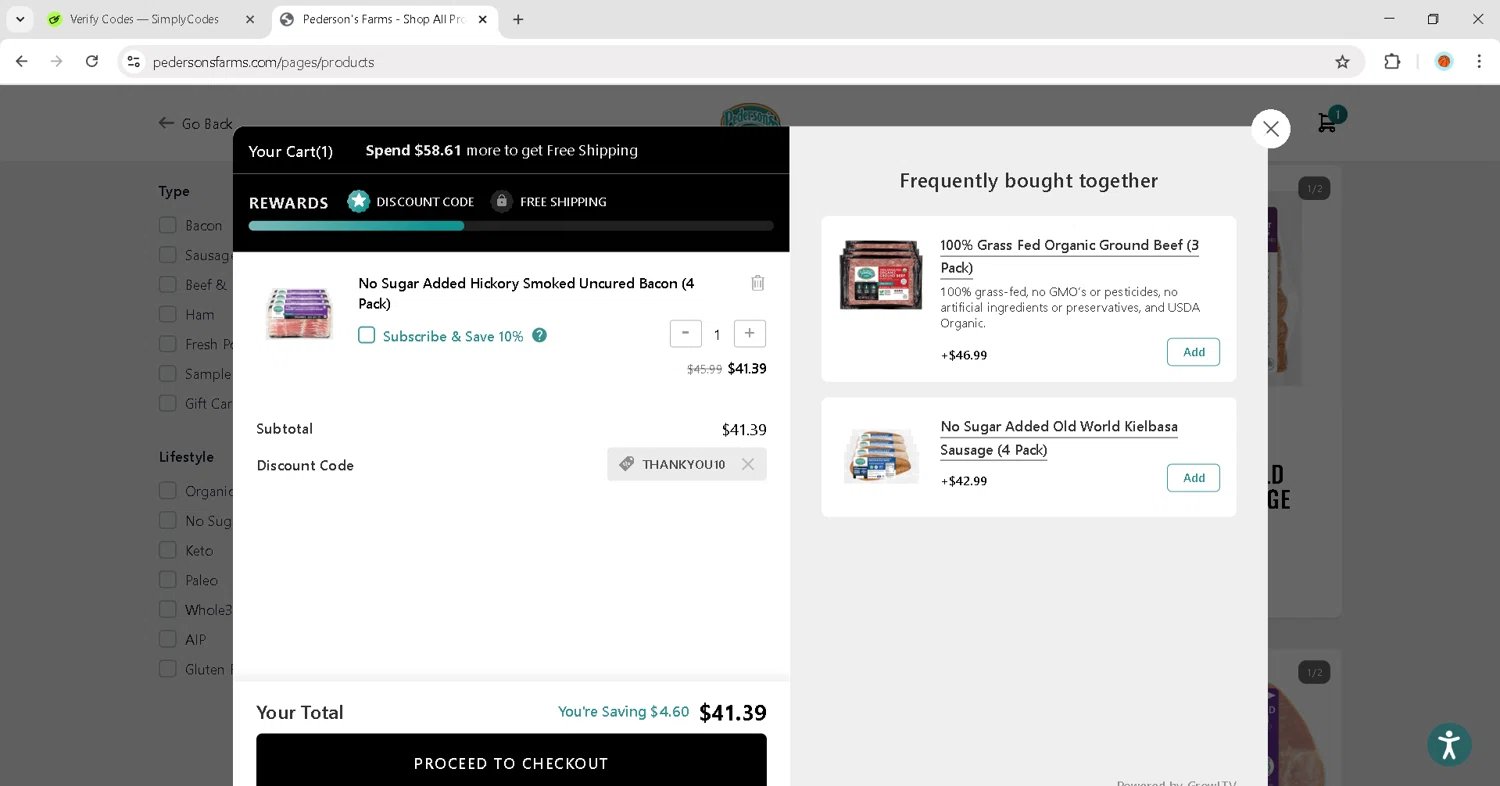Tick the Bacon type filter
Image resolution: width=1500 pixels, height=786 pixels.
click(168, 225)
